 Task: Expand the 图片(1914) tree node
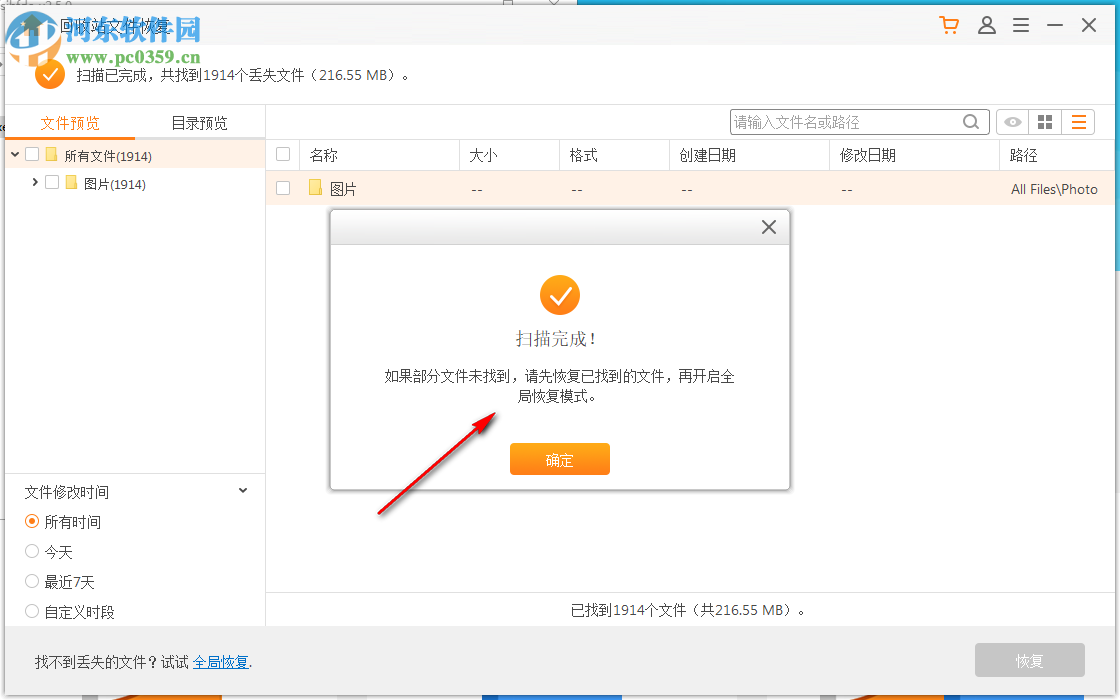35,183
